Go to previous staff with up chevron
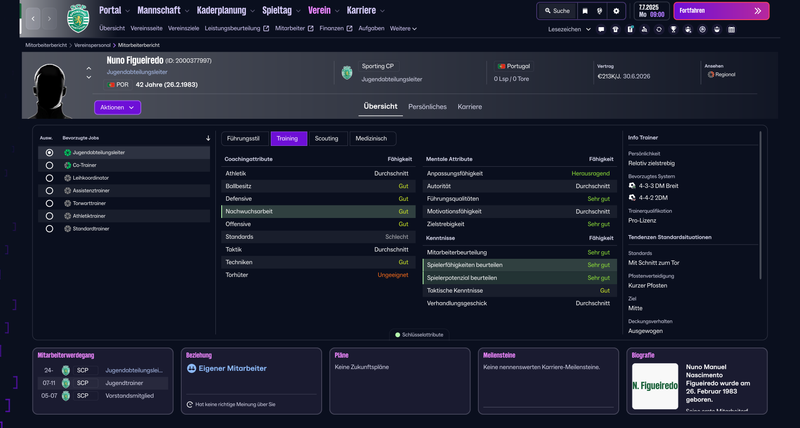 click(89, 68)
